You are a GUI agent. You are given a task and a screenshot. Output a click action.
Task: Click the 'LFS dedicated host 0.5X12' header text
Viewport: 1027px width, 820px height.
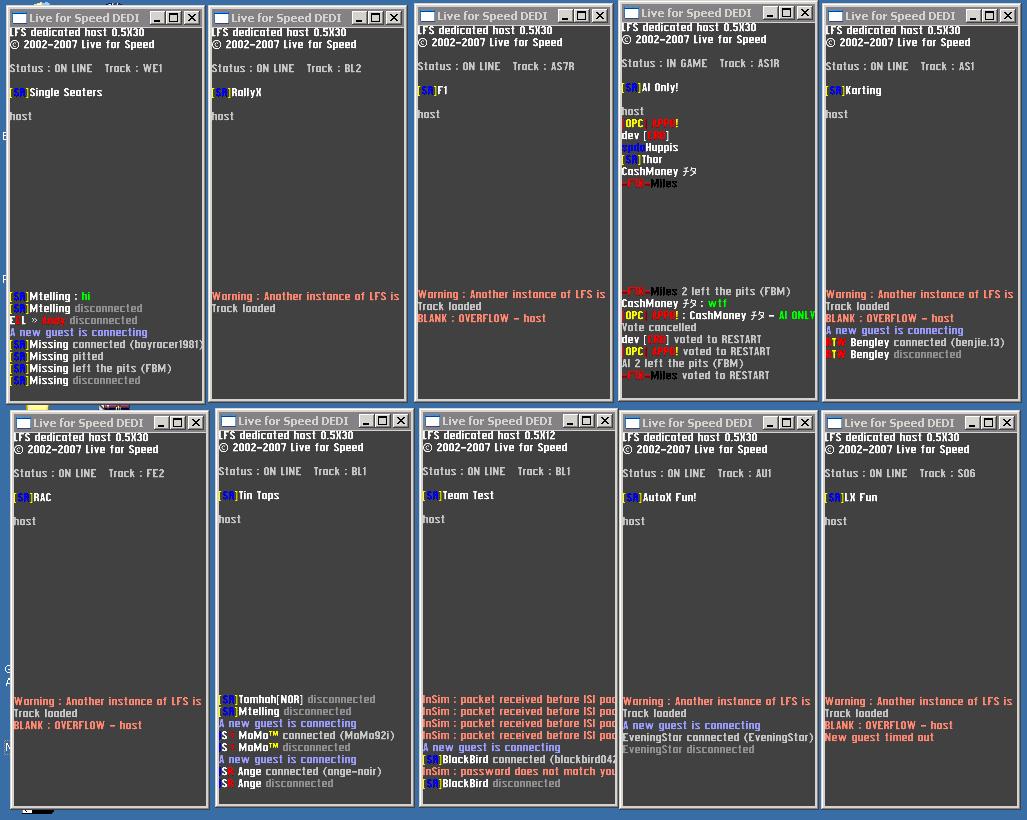click(489, 436)
